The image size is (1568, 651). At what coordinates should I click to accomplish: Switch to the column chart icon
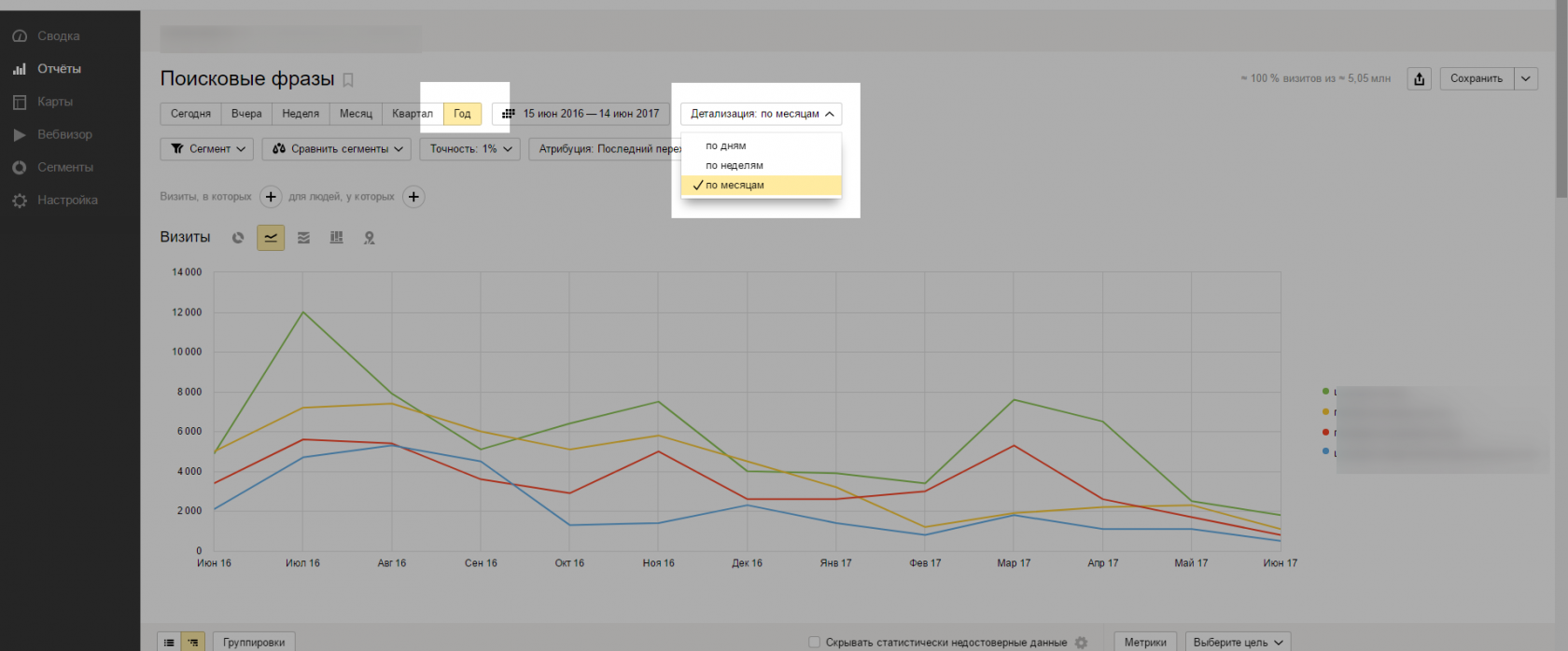(x=336, y=238)
